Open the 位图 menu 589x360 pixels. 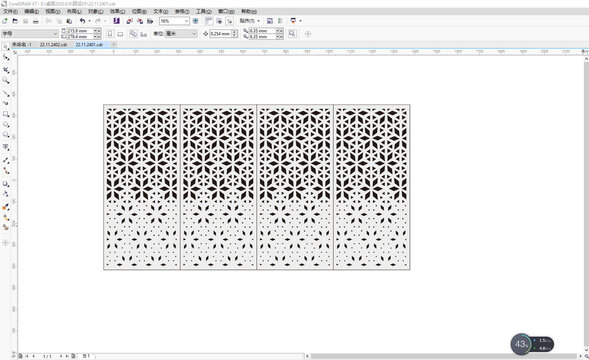(139, 12)
